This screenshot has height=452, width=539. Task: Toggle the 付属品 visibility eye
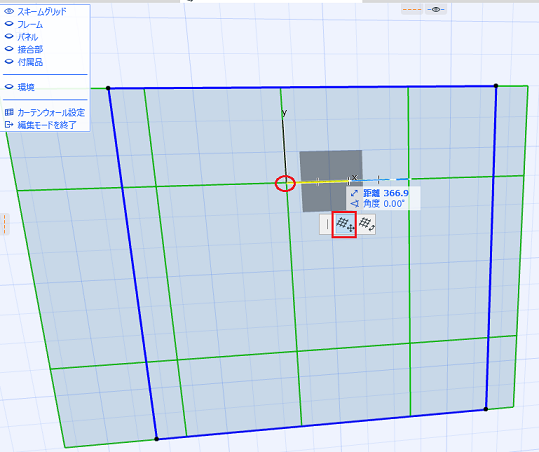click(9, 62)
